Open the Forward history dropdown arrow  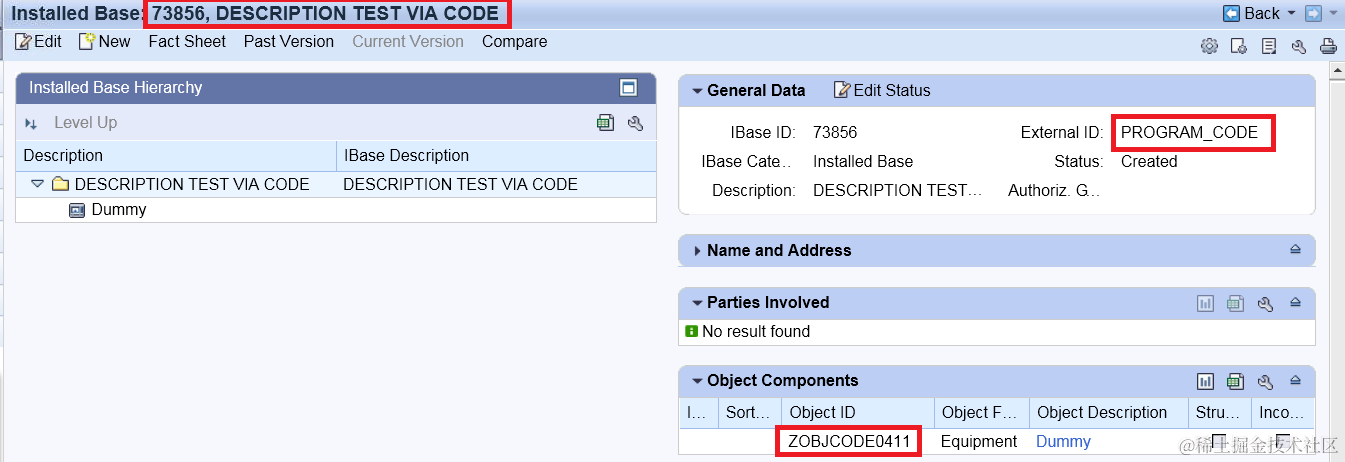click(1332, 13)
